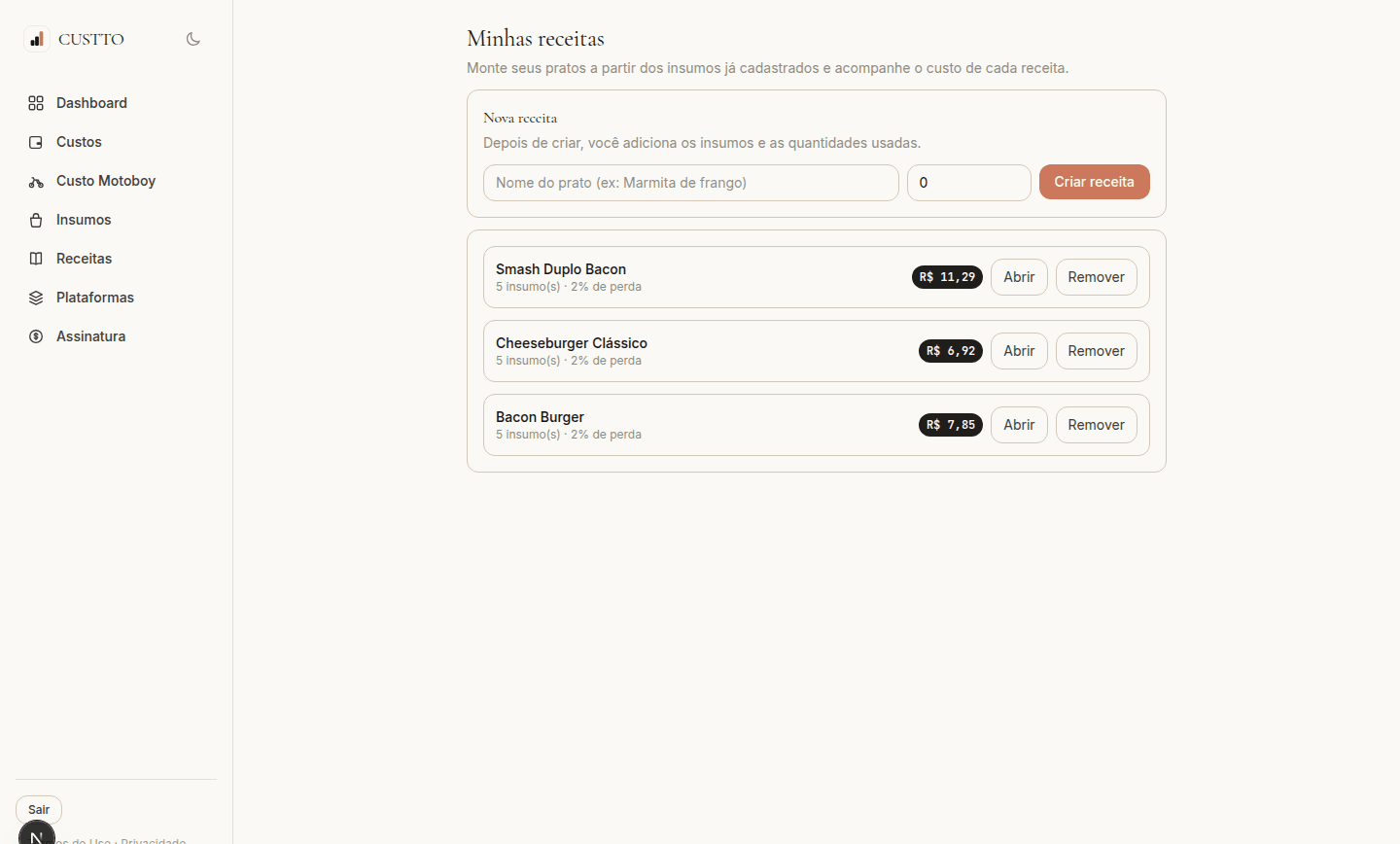1400x844 pixels.
Task: Click the Receitas book icon
Action: [x=36, y=259]
